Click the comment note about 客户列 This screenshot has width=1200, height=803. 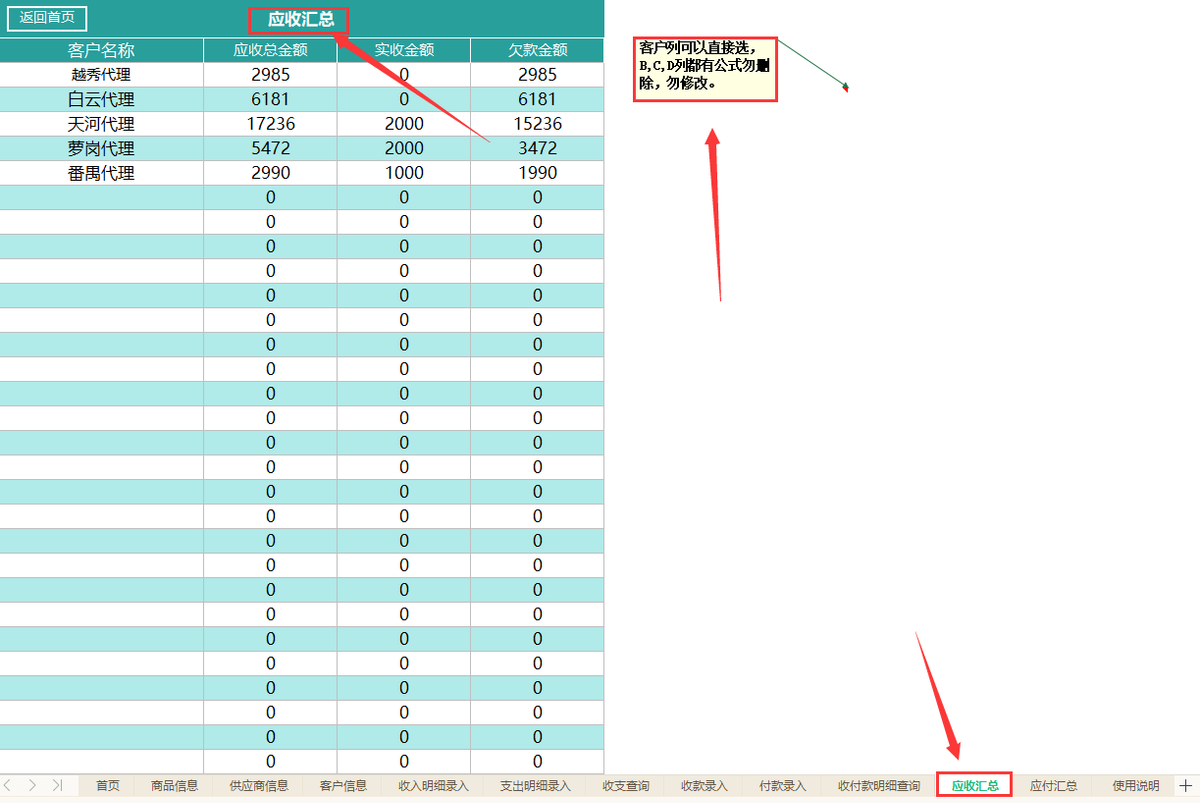(705, 68)
